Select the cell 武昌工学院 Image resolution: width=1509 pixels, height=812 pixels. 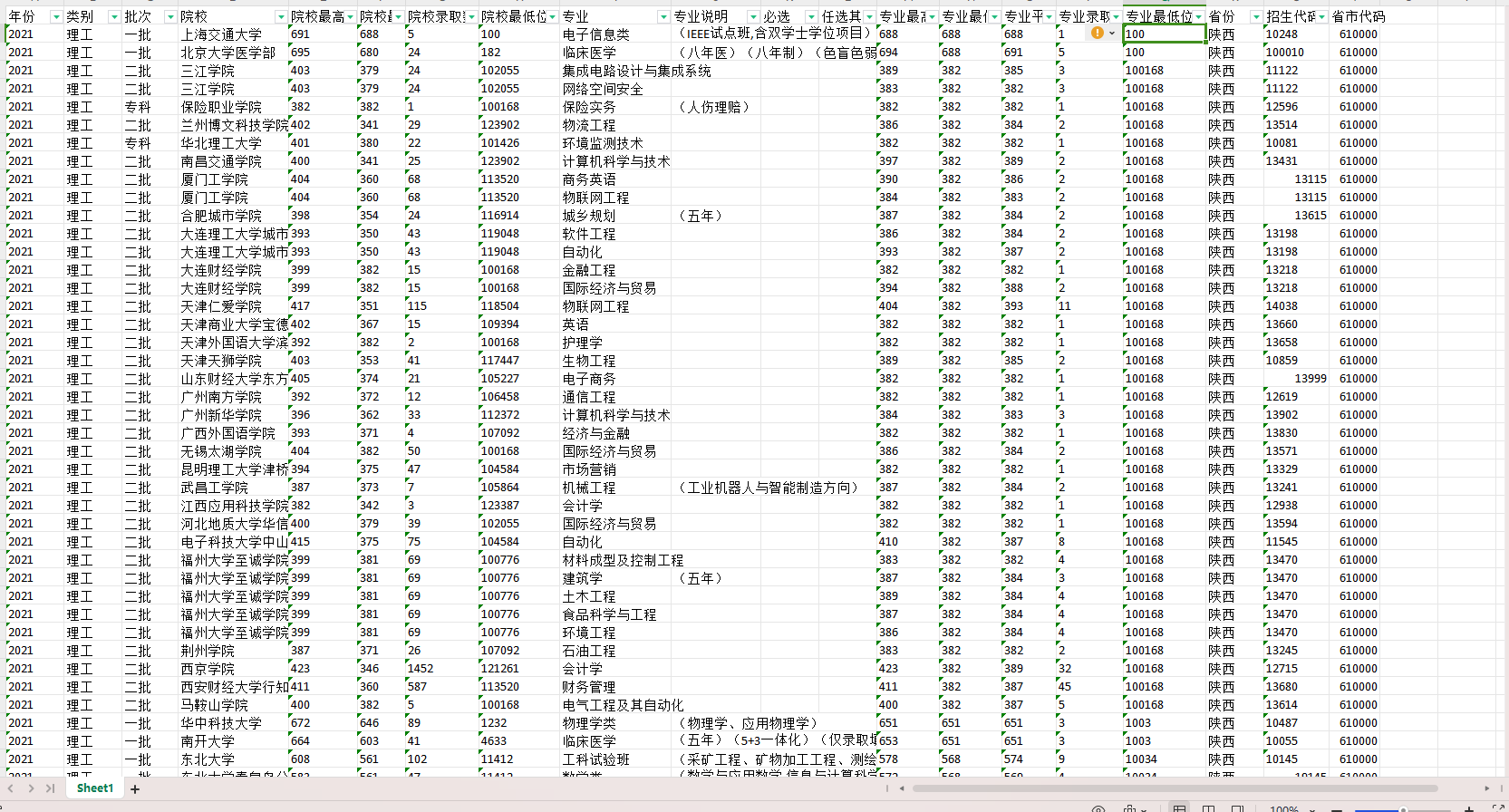click(x=233, y=488)
